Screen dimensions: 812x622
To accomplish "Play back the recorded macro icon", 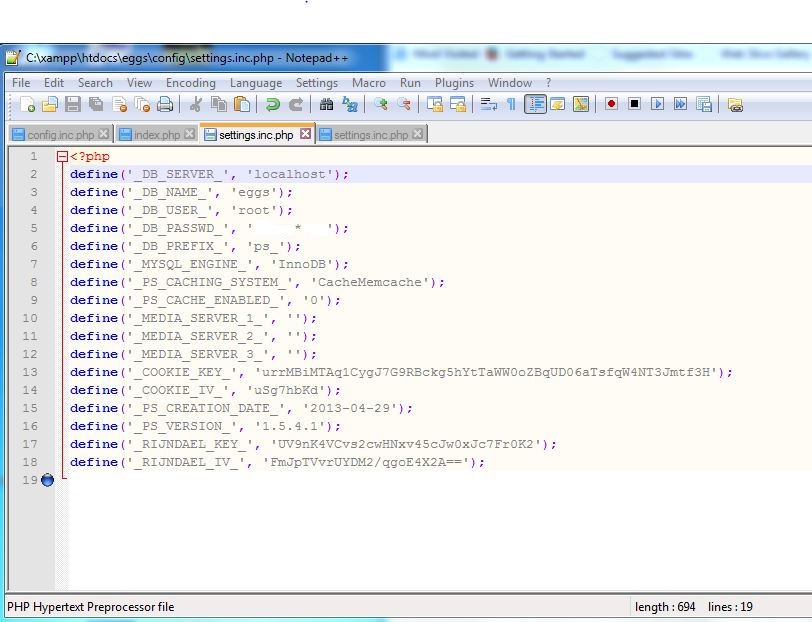I will point(658,104).
